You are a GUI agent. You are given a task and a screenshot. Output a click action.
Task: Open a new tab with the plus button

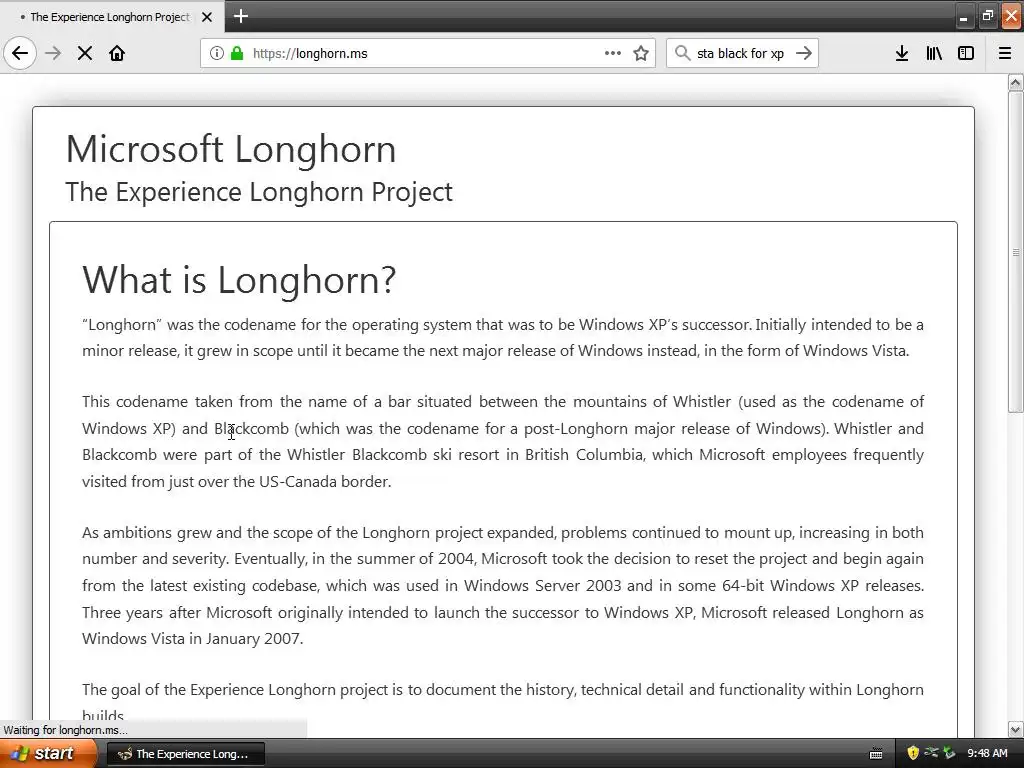pos(241,16)
